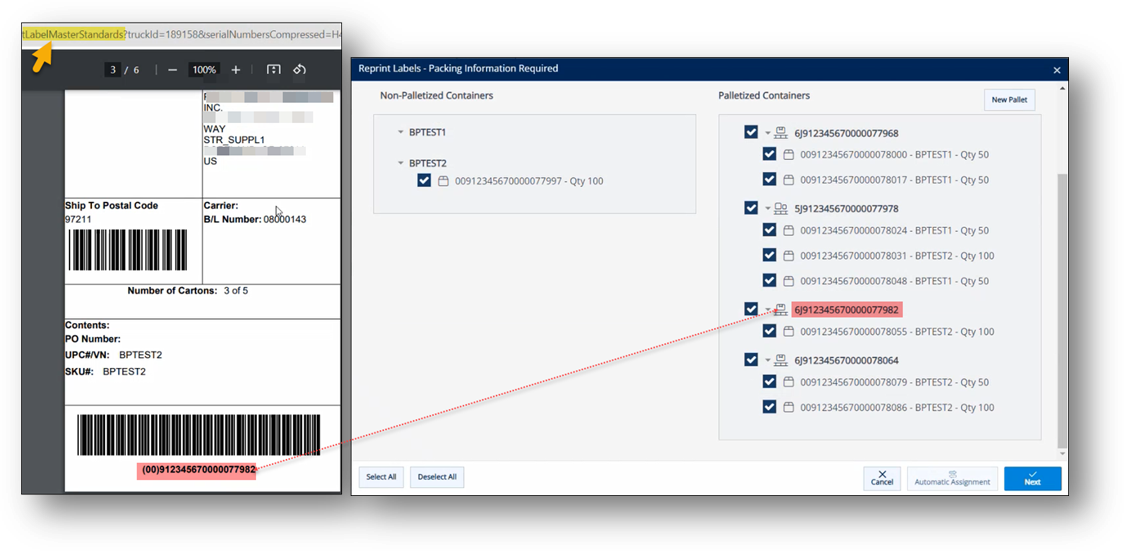
Task: Click pallet icon for 6J912345670000077968
Action: point(781,133)
